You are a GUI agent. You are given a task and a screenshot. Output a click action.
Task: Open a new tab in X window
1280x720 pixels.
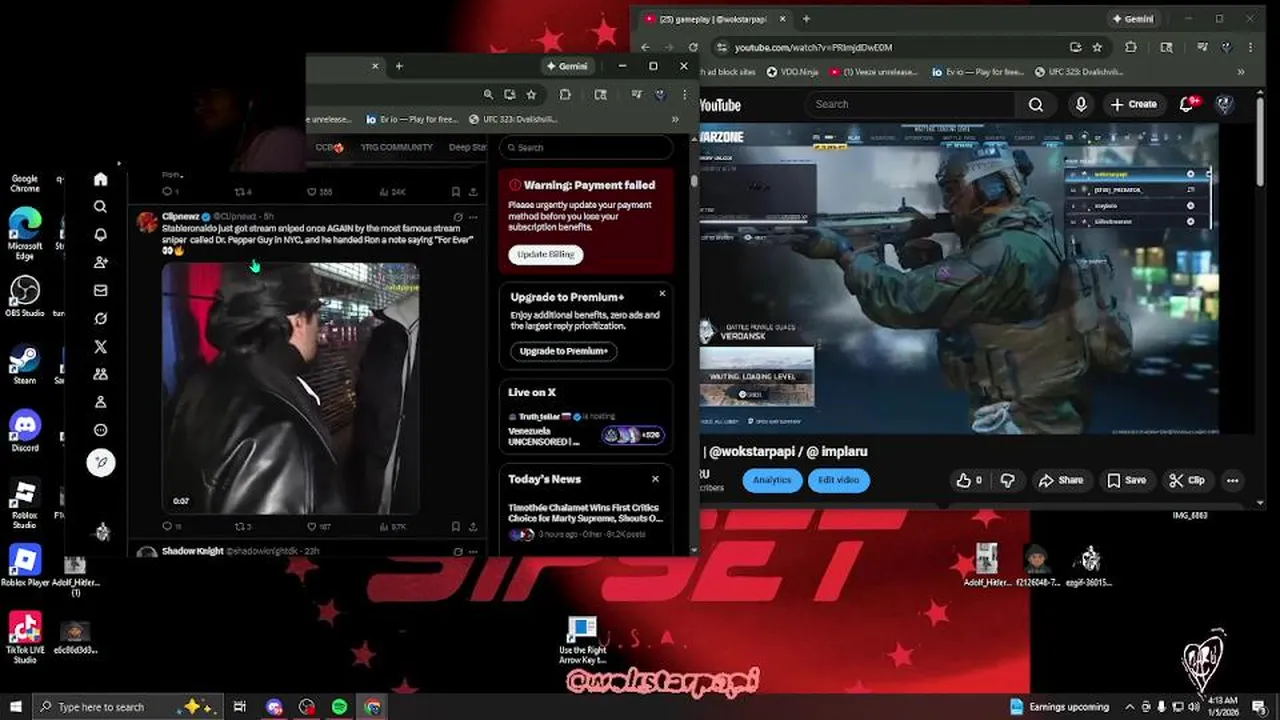coord(399,66)
